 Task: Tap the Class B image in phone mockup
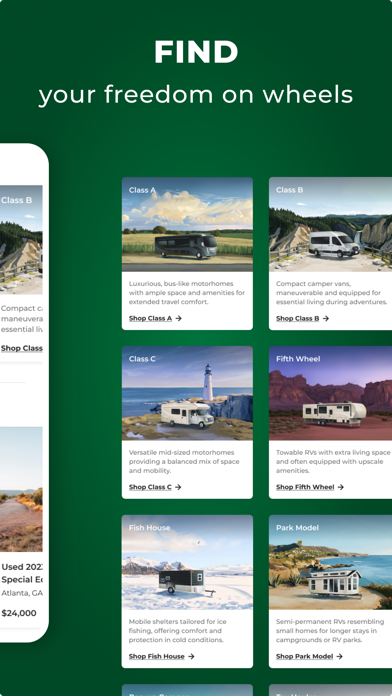pyautogui.click(x=21, y=240)
